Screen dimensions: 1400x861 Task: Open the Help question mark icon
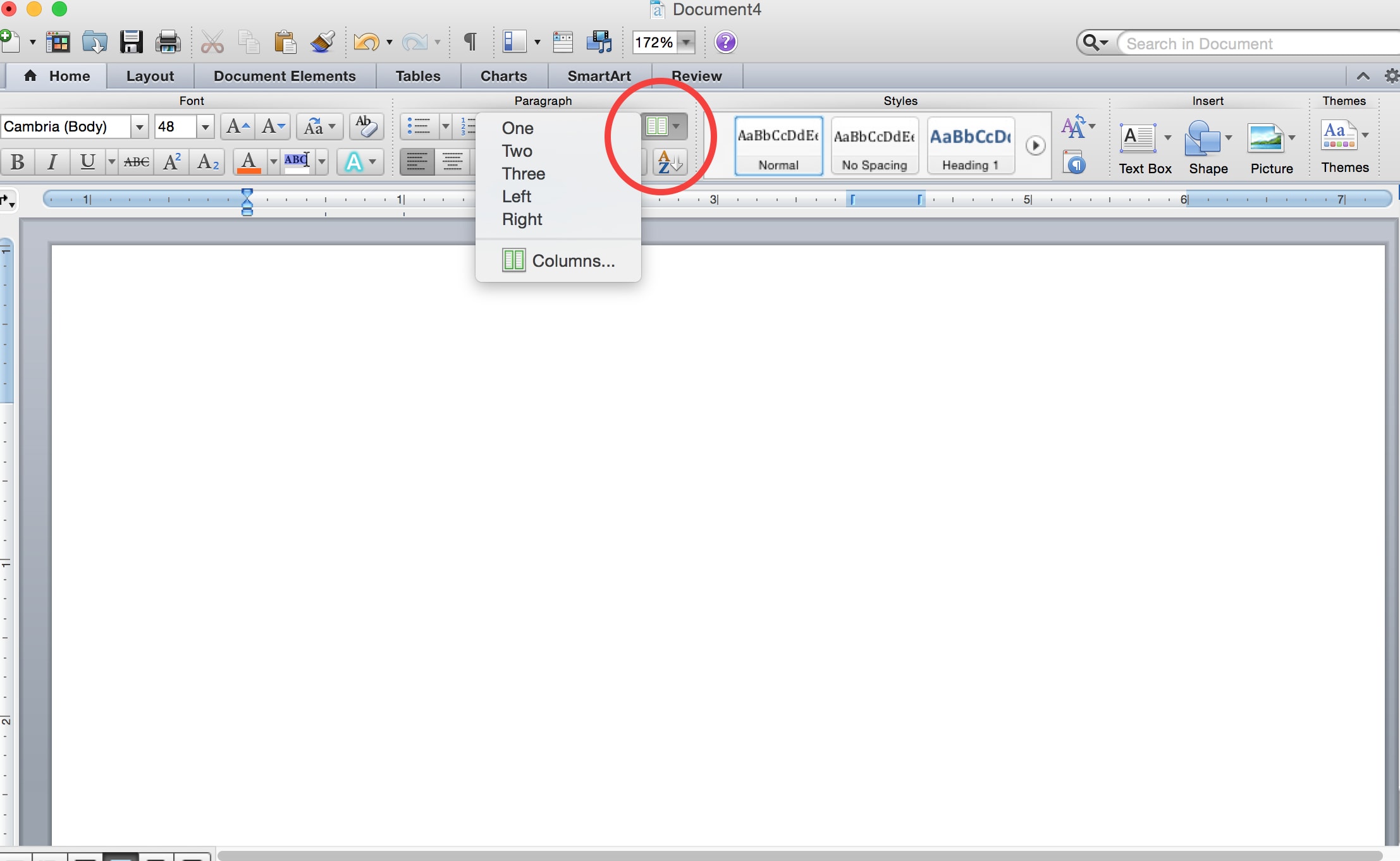725,42
